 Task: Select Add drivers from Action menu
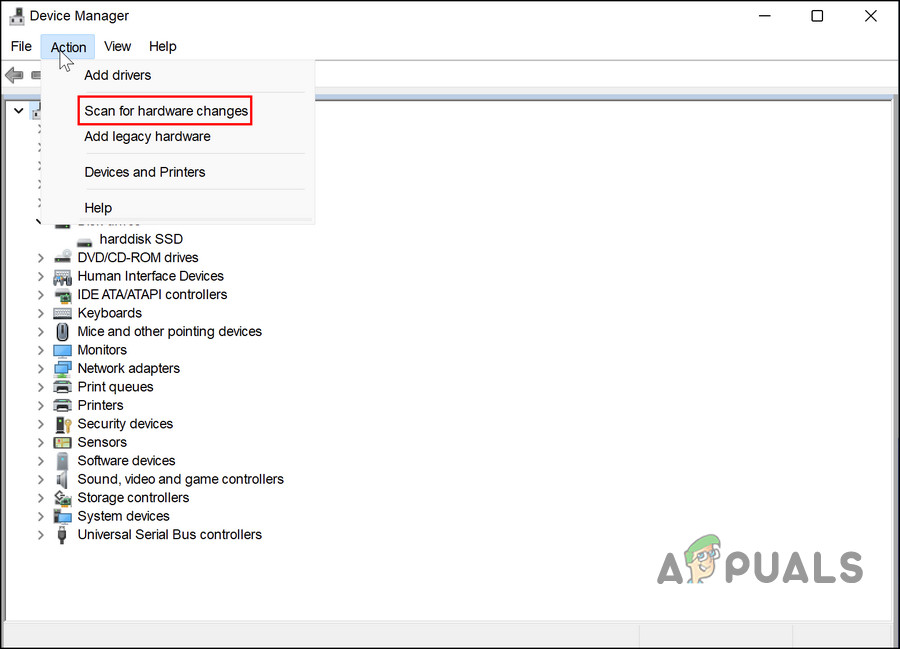118,75
